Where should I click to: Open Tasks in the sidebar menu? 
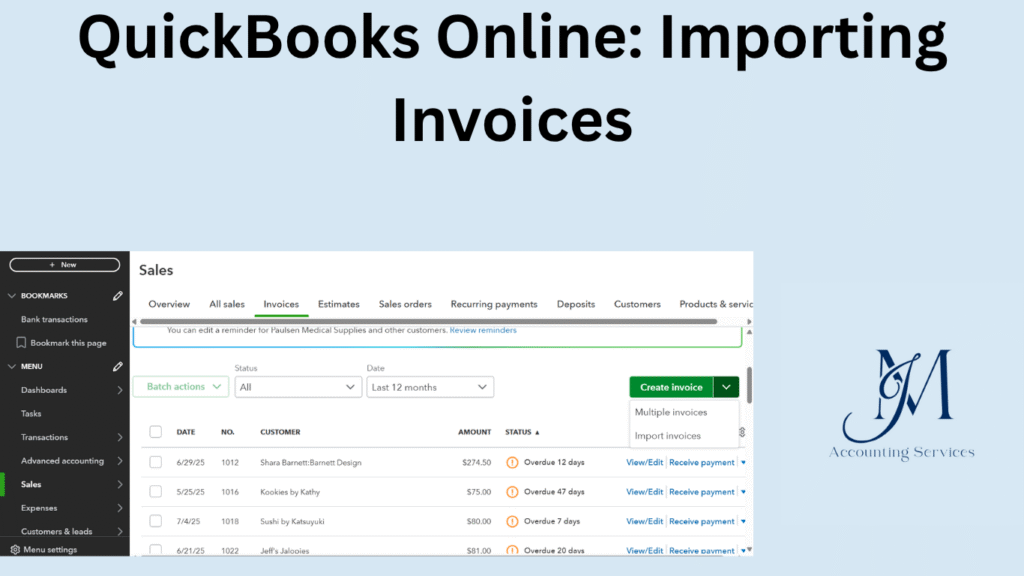(31, 413)
